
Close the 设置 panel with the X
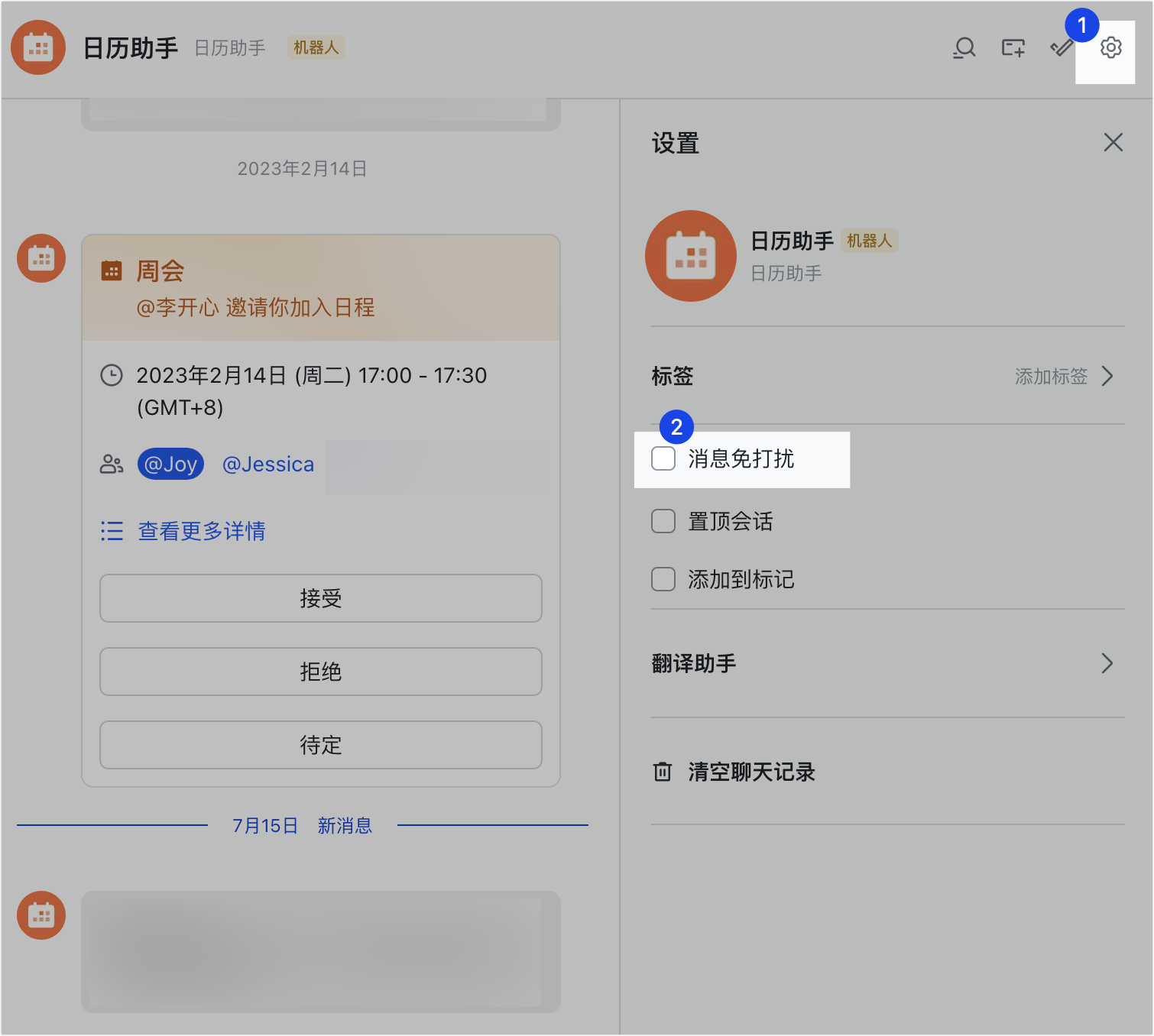[1113, 142]
